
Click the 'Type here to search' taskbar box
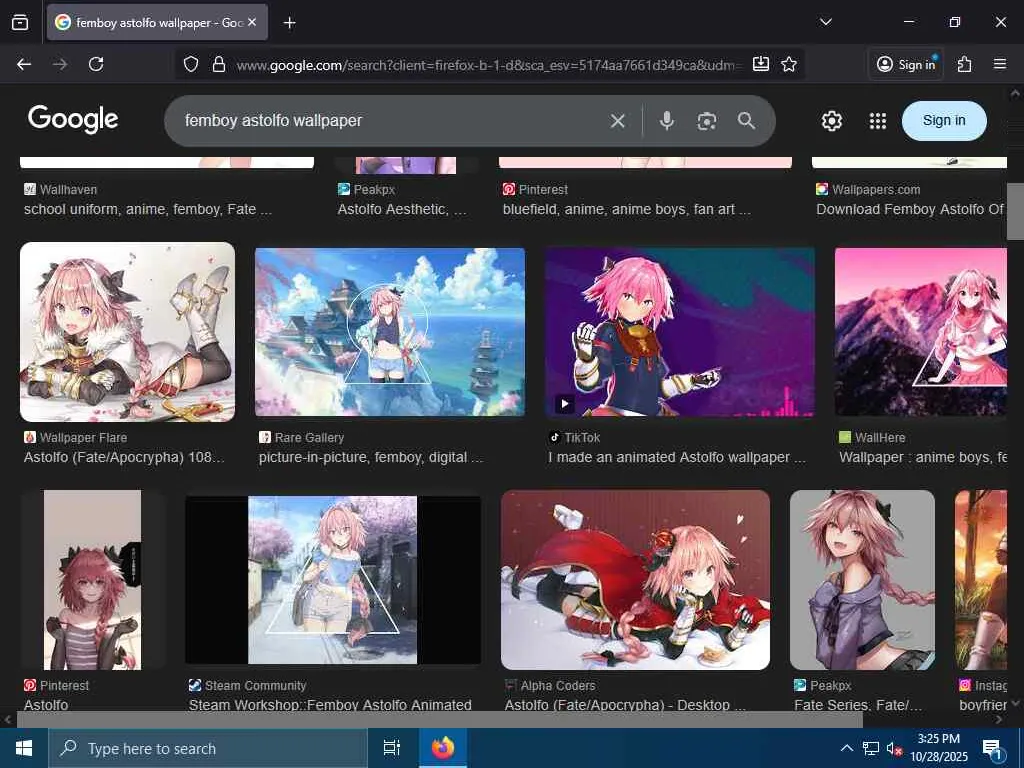point(208,748)
